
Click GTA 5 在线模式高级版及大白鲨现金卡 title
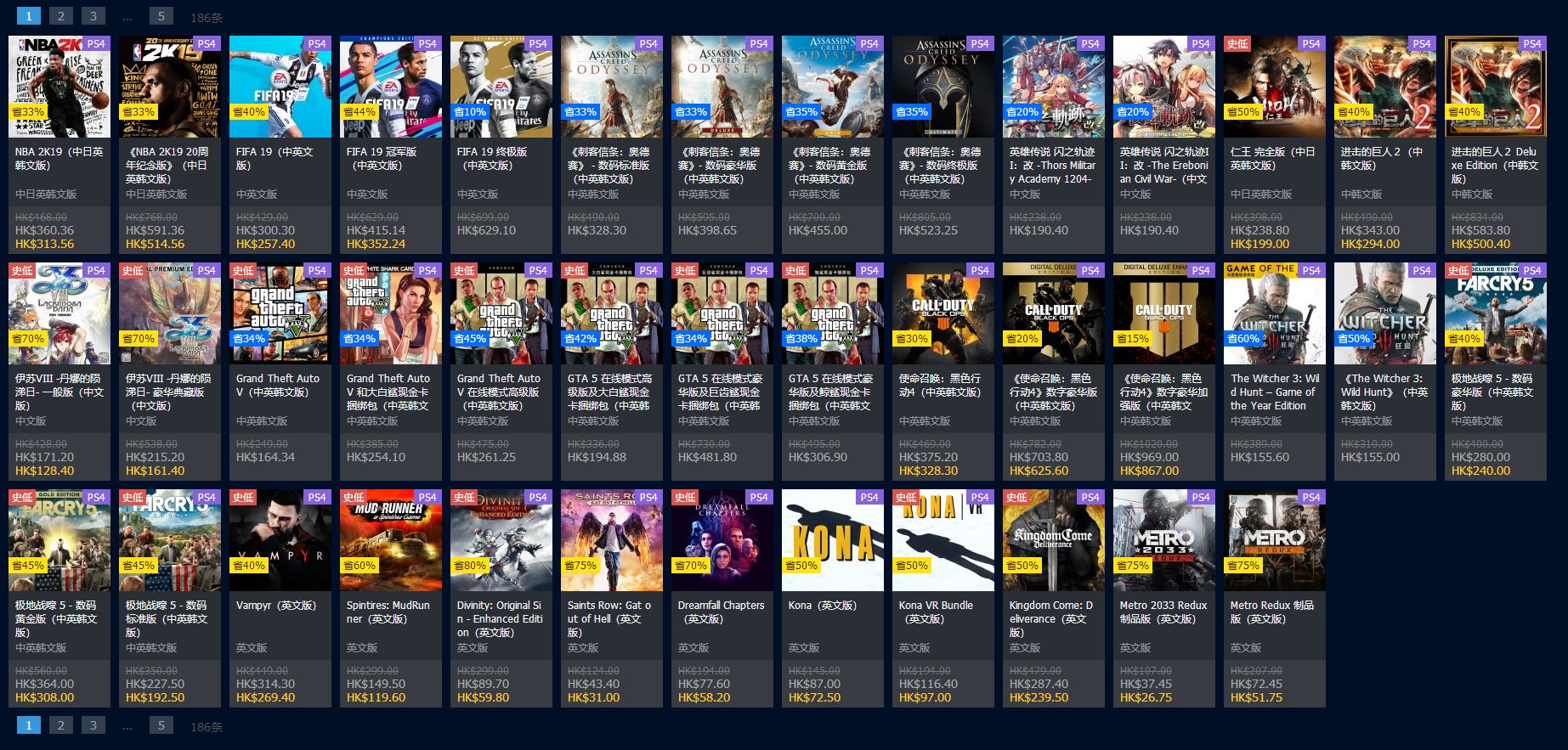609,392
